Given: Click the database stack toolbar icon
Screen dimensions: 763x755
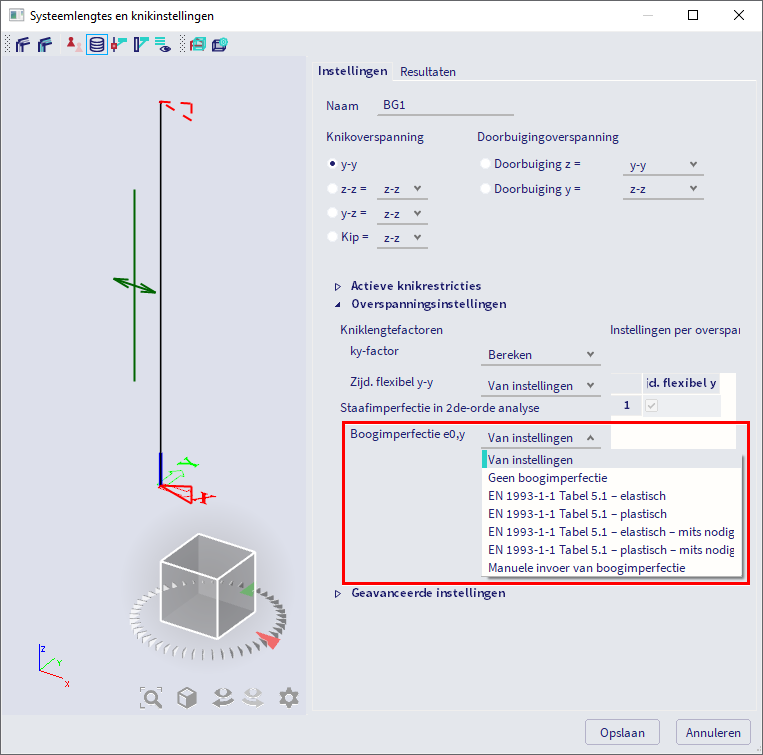Looking at the screenshot, I should [x=96, y=45].
